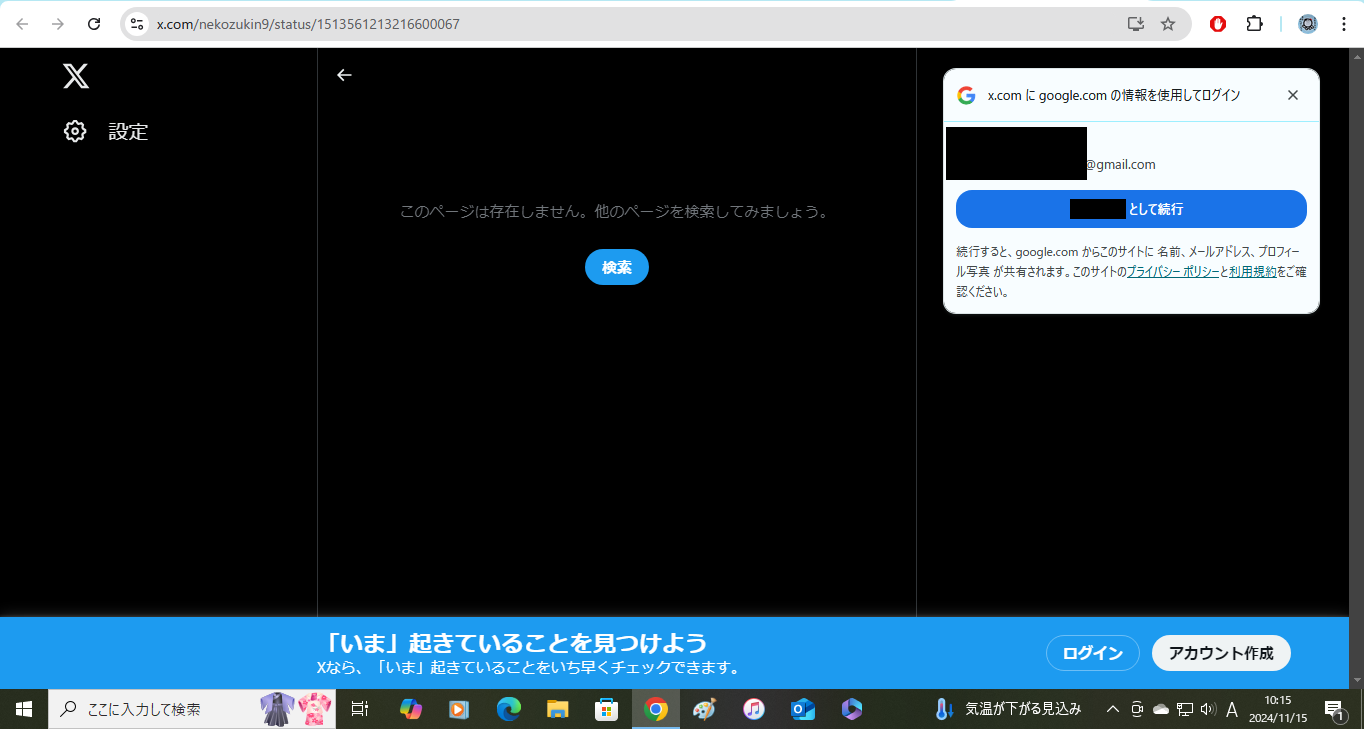Open the プライバシー ポリシー link
This screenshot has height=731, width=1364.
pos(1172,272)
